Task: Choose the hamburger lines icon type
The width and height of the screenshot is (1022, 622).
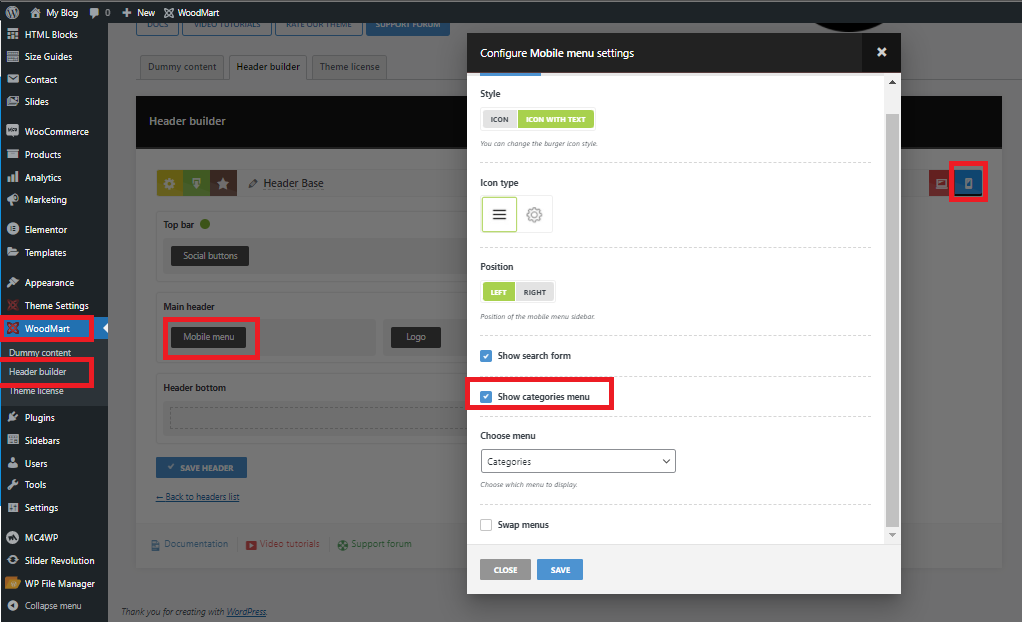Action: [499, 215]
